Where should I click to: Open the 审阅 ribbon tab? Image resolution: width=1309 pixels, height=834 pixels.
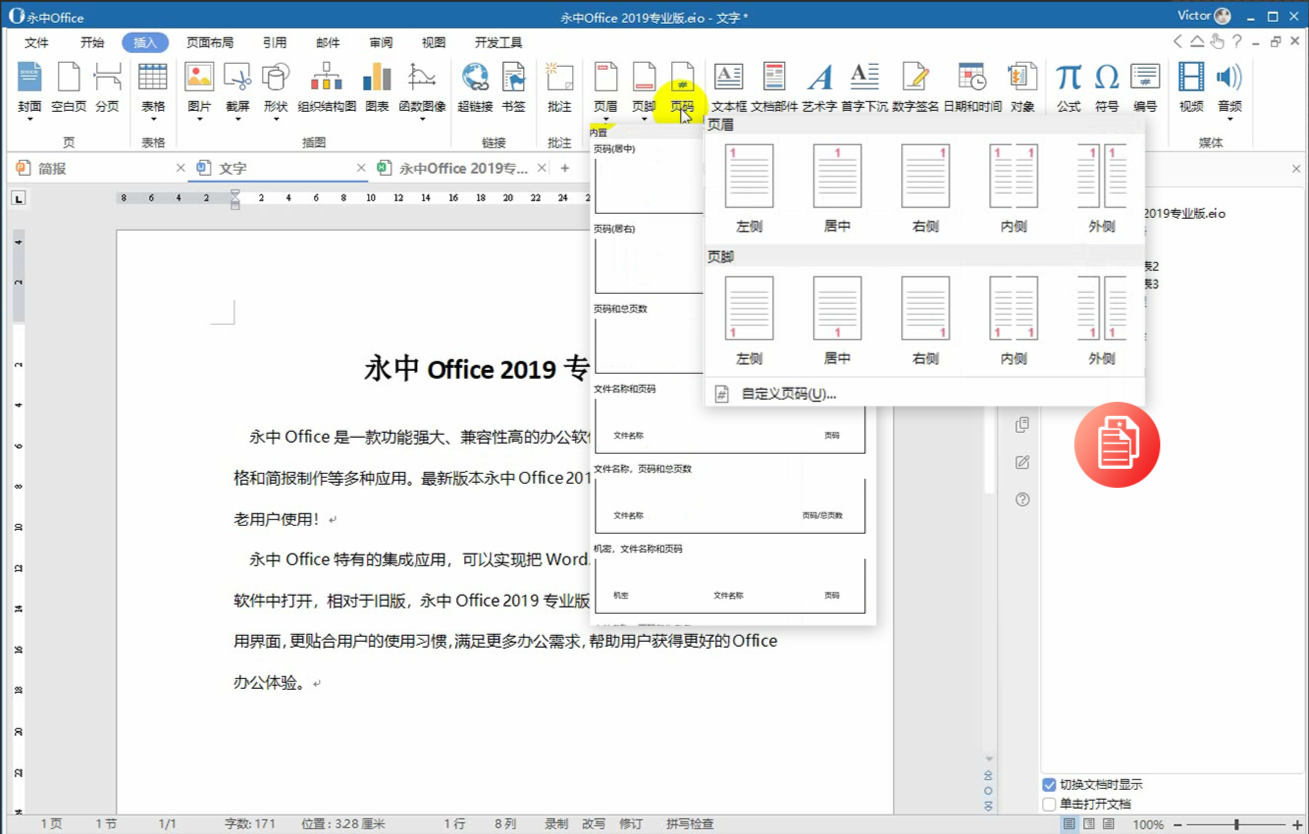point(381,43)
